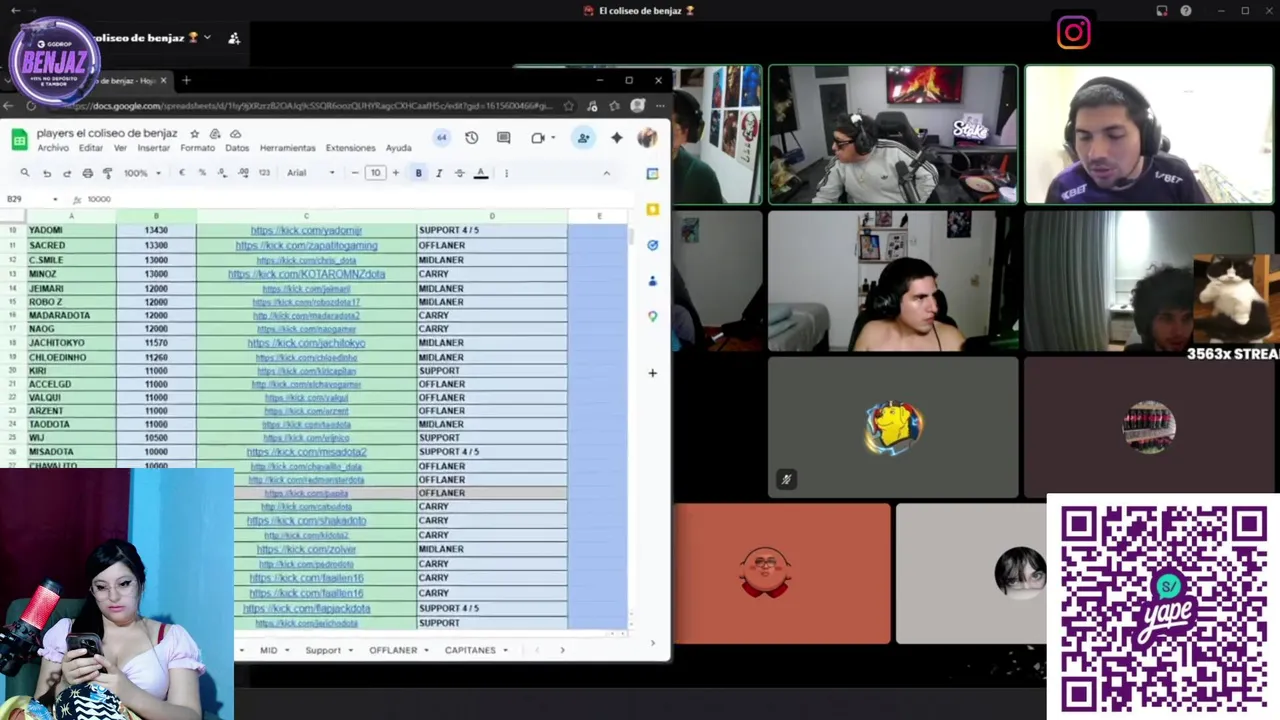Viewport: 1280px width, 720px height.
Task: Open the Tasks icon in the side panel
Action: coord(652,245)
